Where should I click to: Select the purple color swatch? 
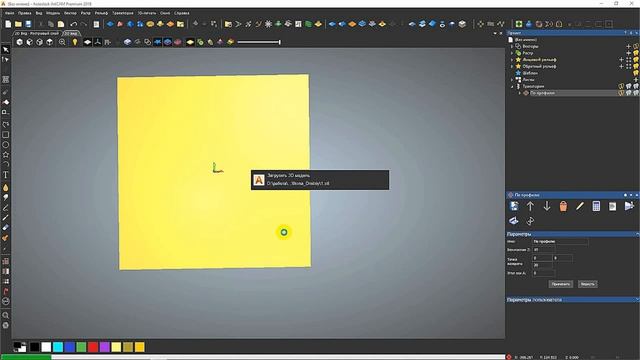pyautogui.click(x=105, y=347)
